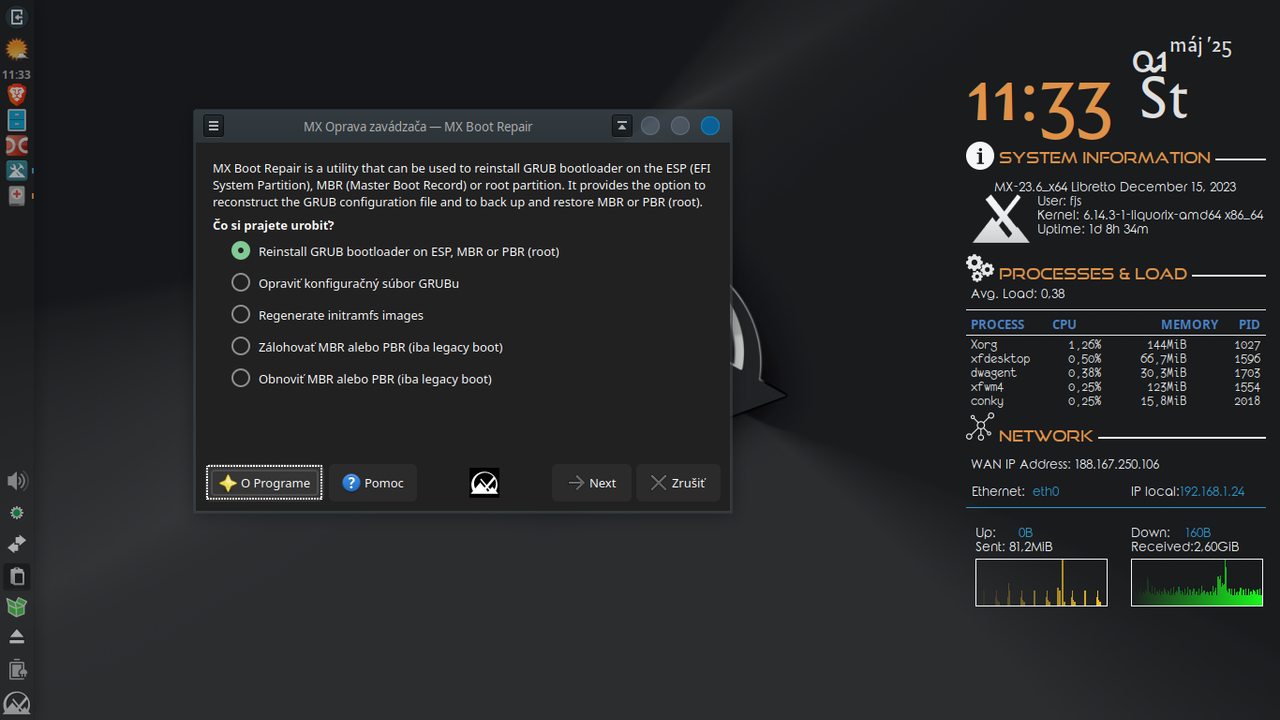Click the eth0 Ethernet label

click(1045, 492)
